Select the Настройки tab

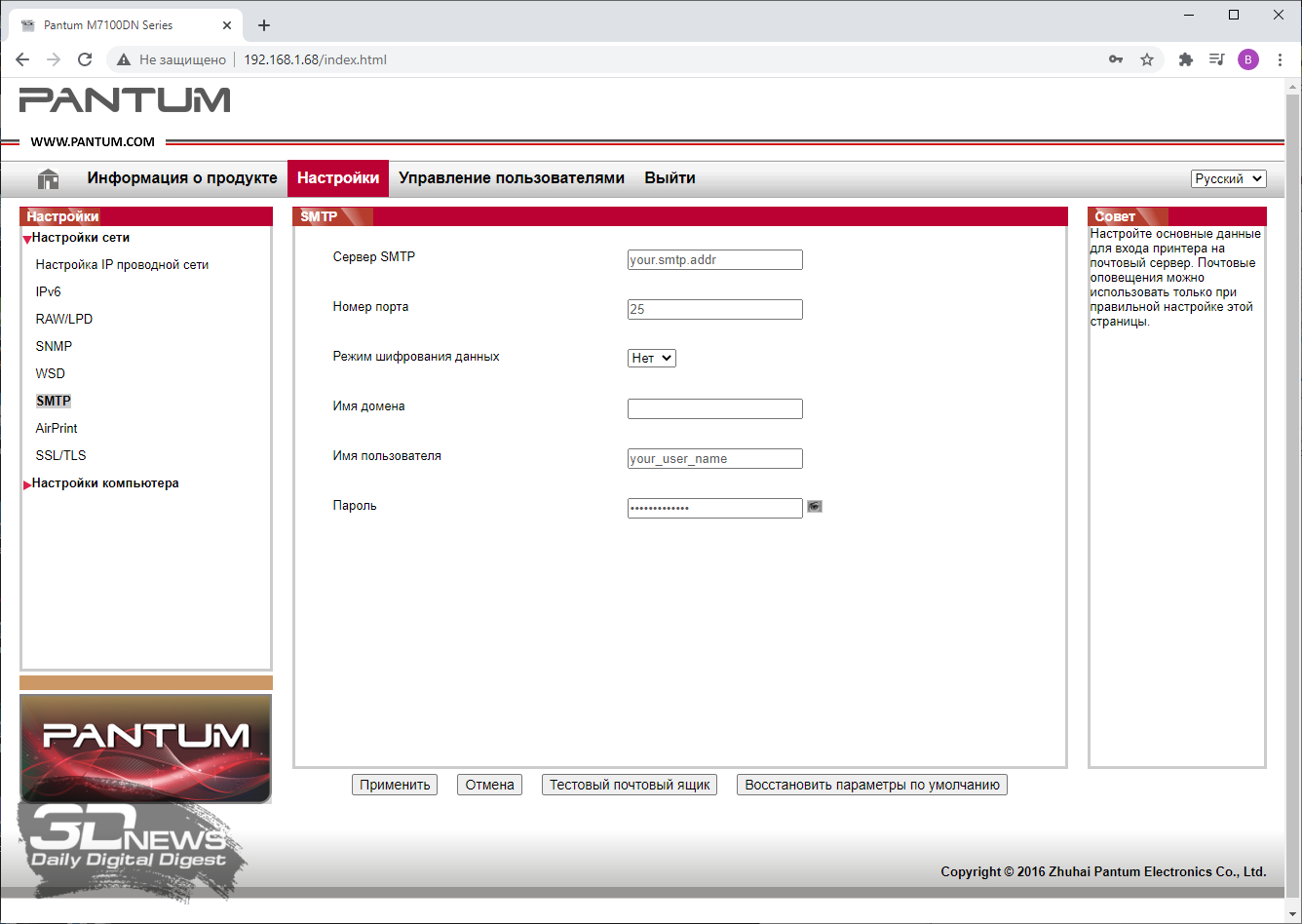[338, 178]
